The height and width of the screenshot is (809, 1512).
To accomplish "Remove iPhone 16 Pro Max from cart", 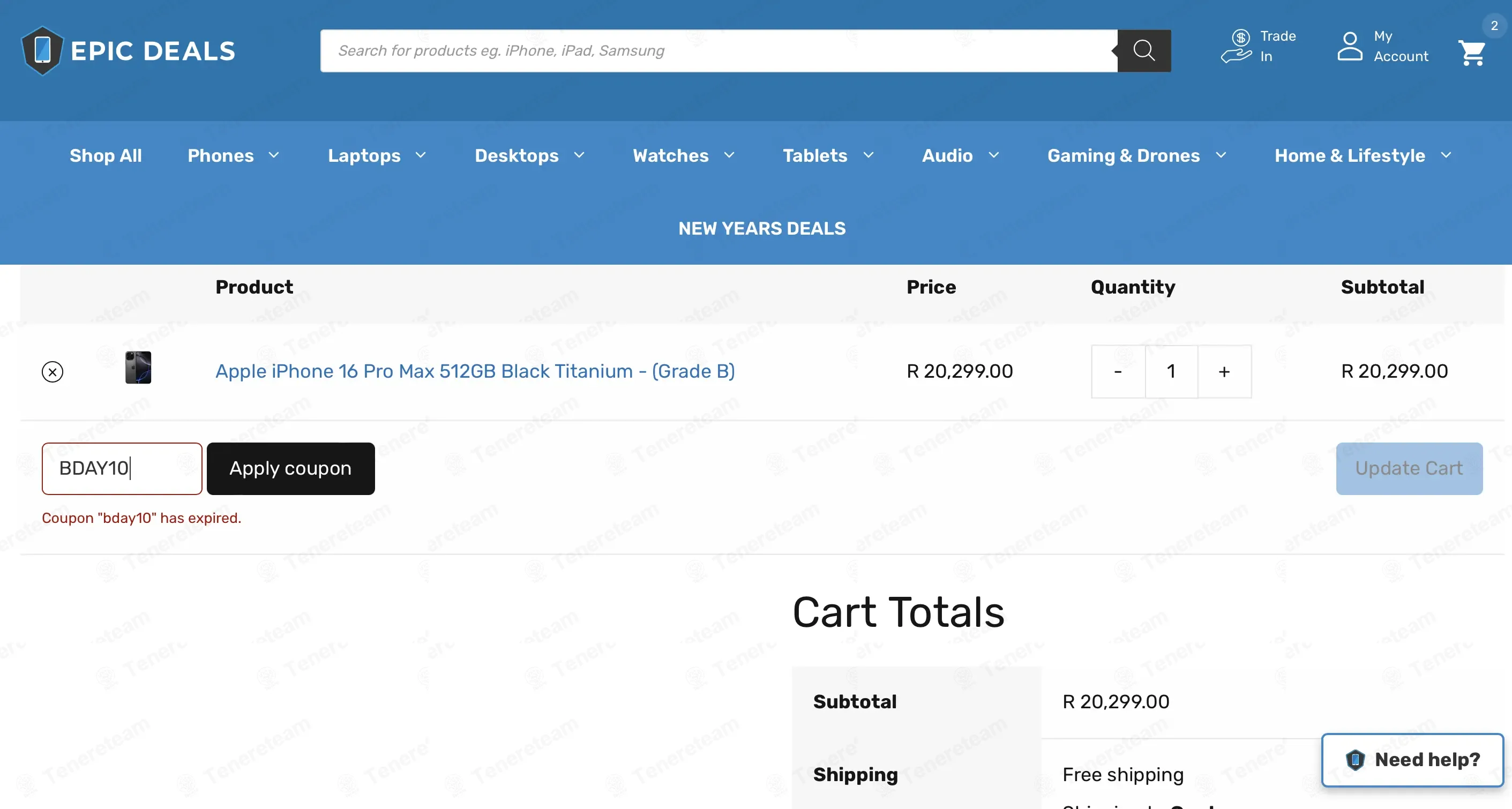I will click(52, 372).
